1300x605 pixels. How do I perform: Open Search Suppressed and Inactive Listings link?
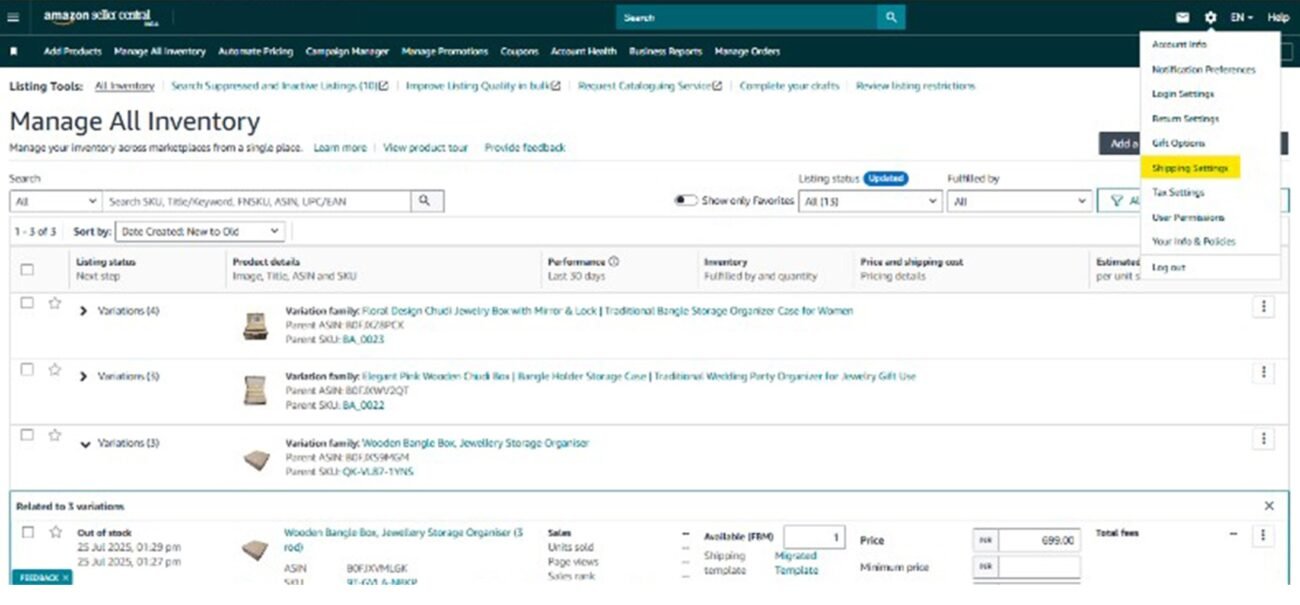pos(279,86)
